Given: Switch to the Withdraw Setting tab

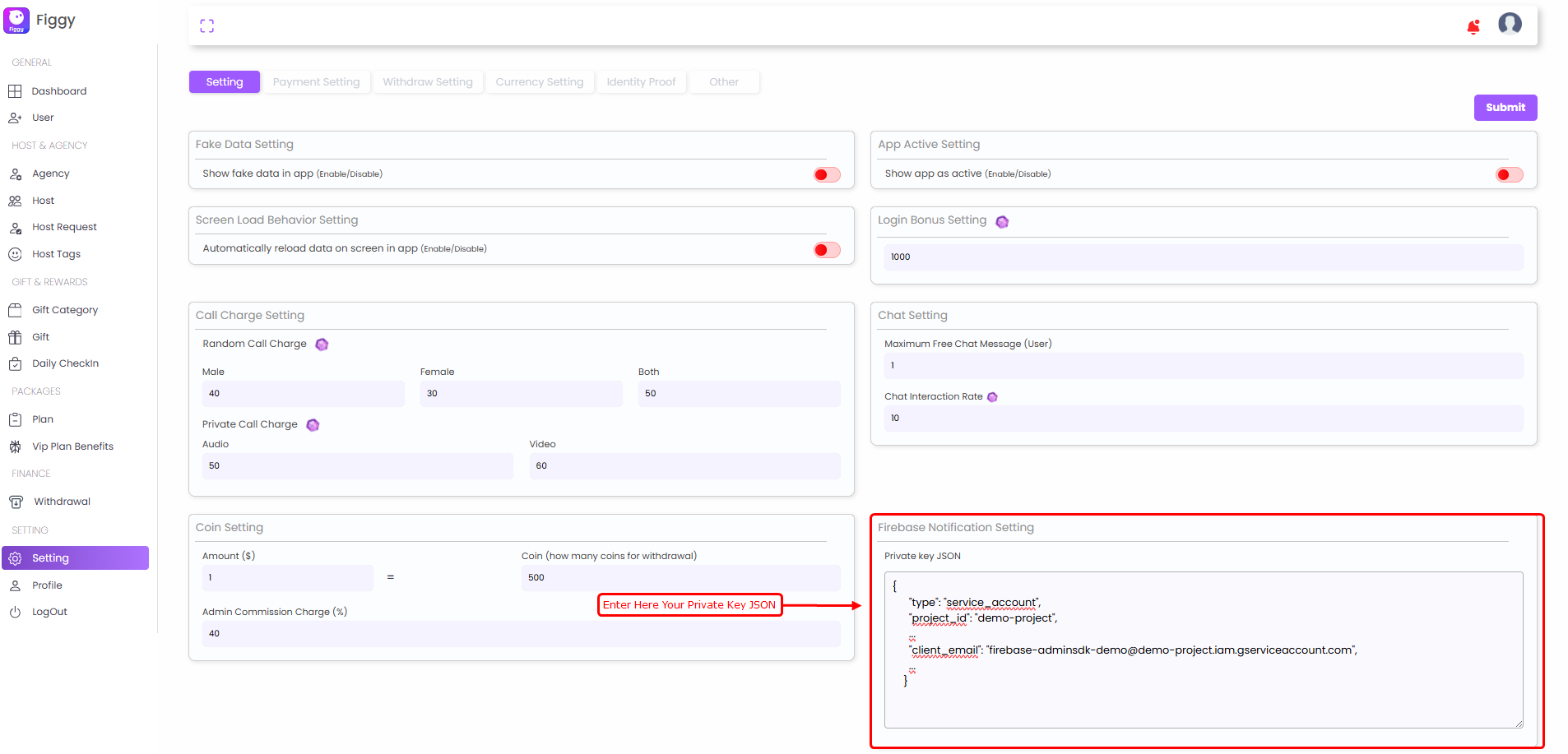Looking at the screenshot, I should pyautogui.click(x=428, y=82).
